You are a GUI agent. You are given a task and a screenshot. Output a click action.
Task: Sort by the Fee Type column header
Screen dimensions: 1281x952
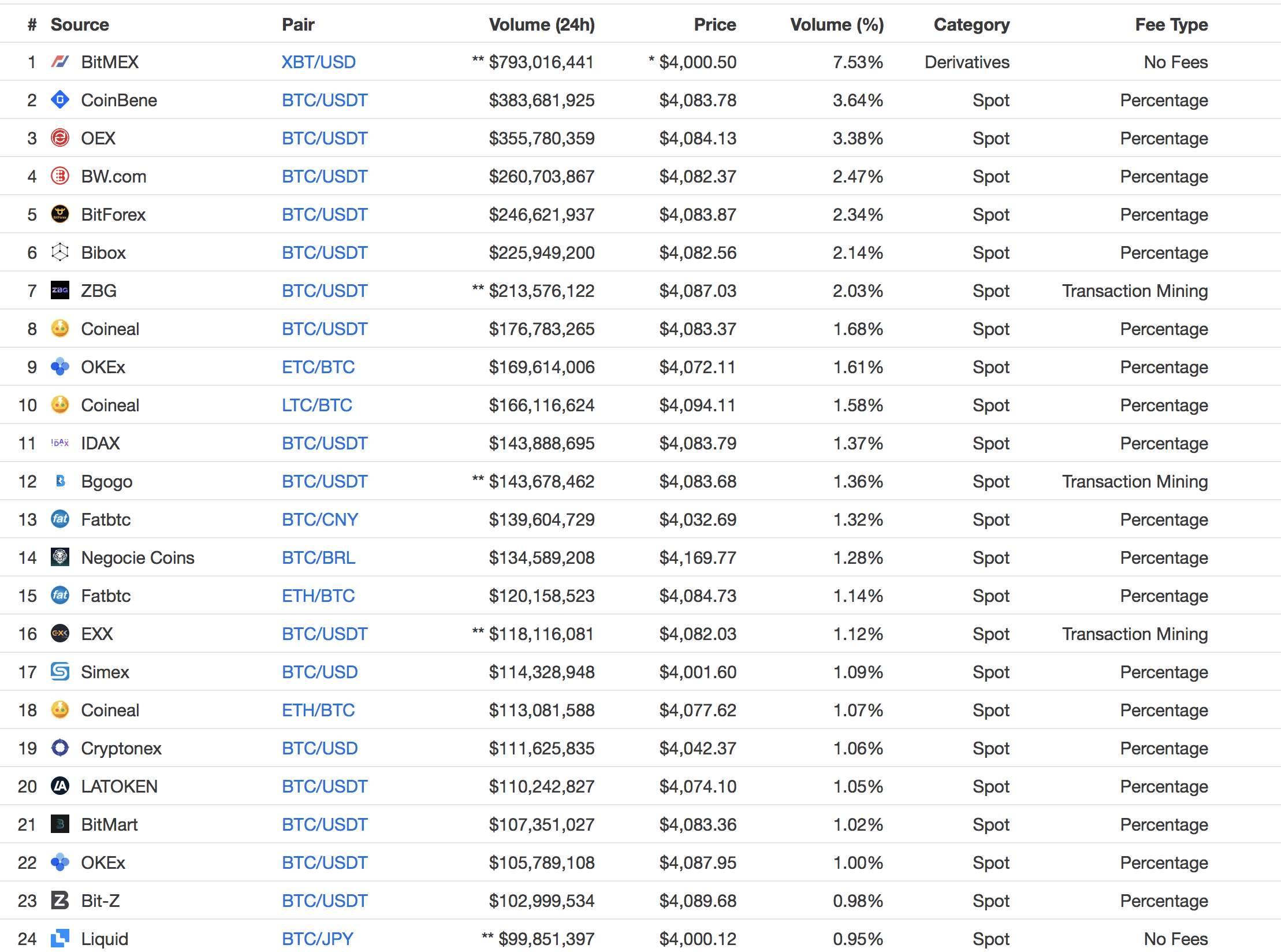pos(1172,24)
